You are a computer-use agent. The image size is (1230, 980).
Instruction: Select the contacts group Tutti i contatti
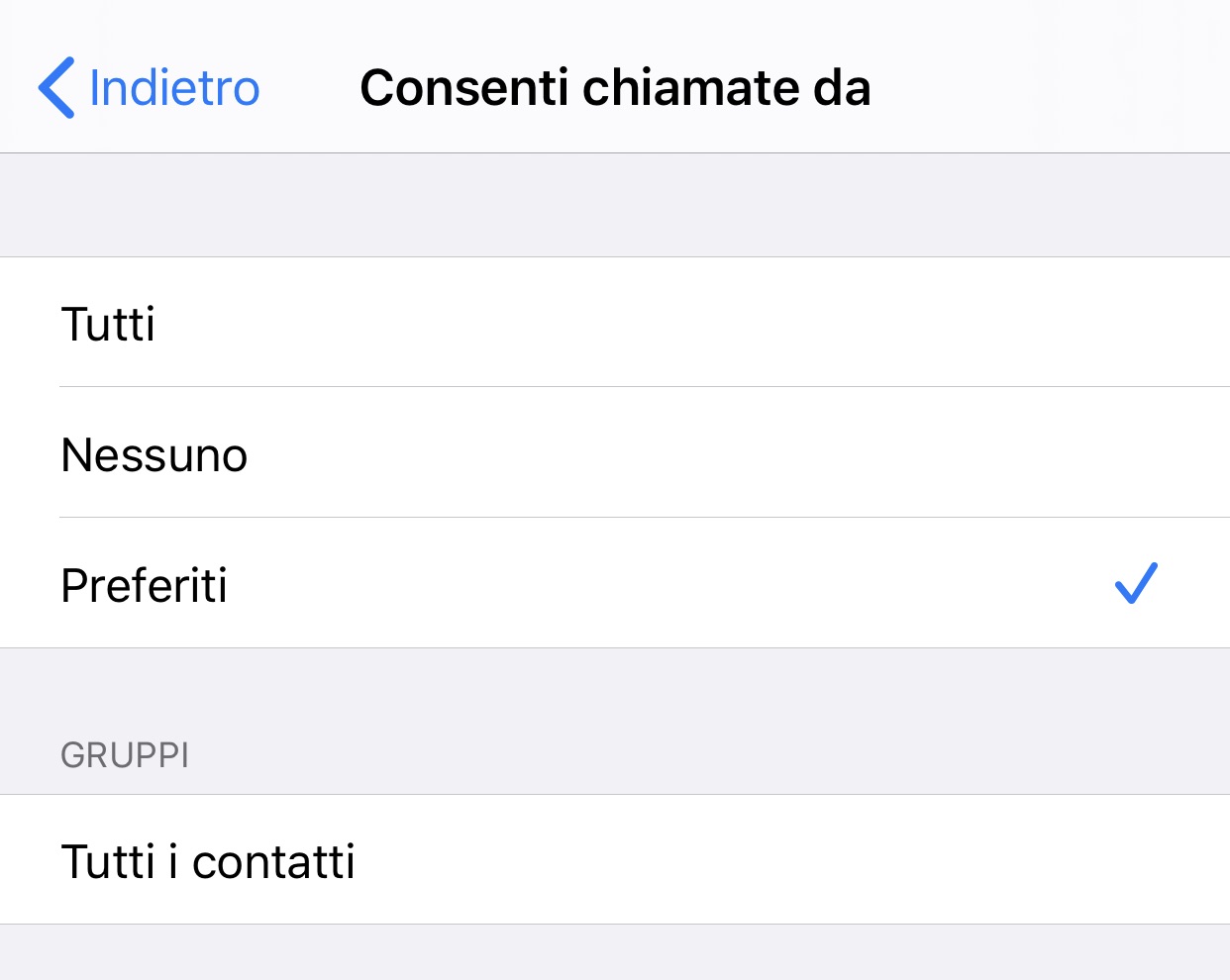pyautogui.click(x=209, y=860)
